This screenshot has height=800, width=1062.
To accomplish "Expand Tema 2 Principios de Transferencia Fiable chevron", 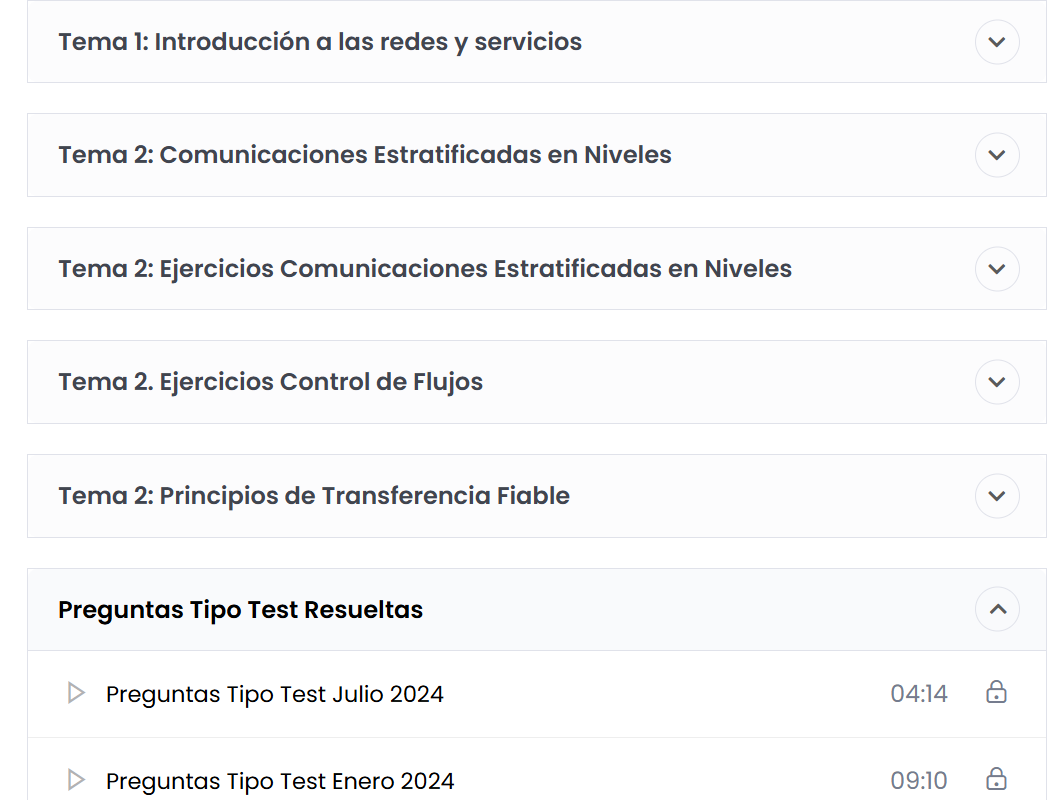I will tap(997, 496).
